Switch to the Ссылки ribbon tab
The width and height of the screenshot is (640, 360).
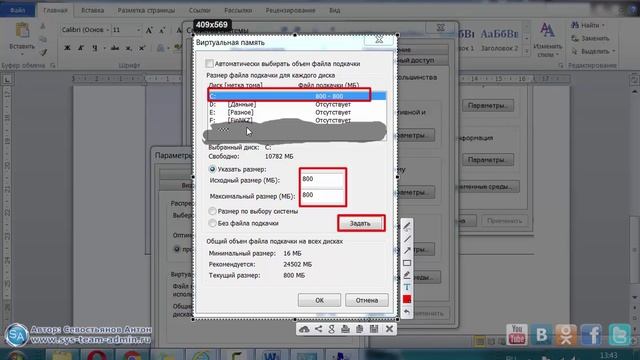click(200, 10)
